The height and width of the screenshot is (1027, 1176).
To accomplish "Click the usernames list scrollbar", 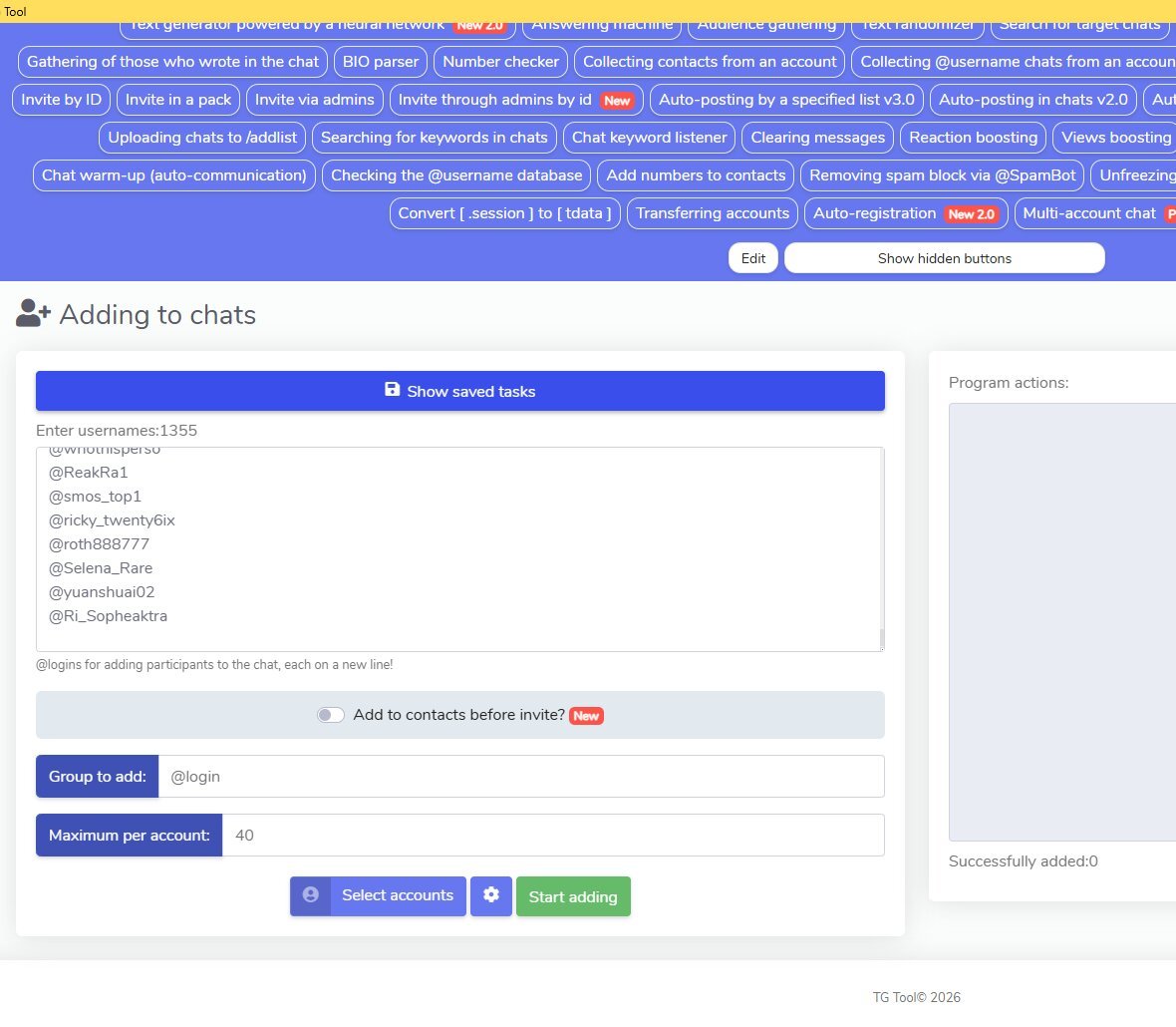I will click(881, 638).
